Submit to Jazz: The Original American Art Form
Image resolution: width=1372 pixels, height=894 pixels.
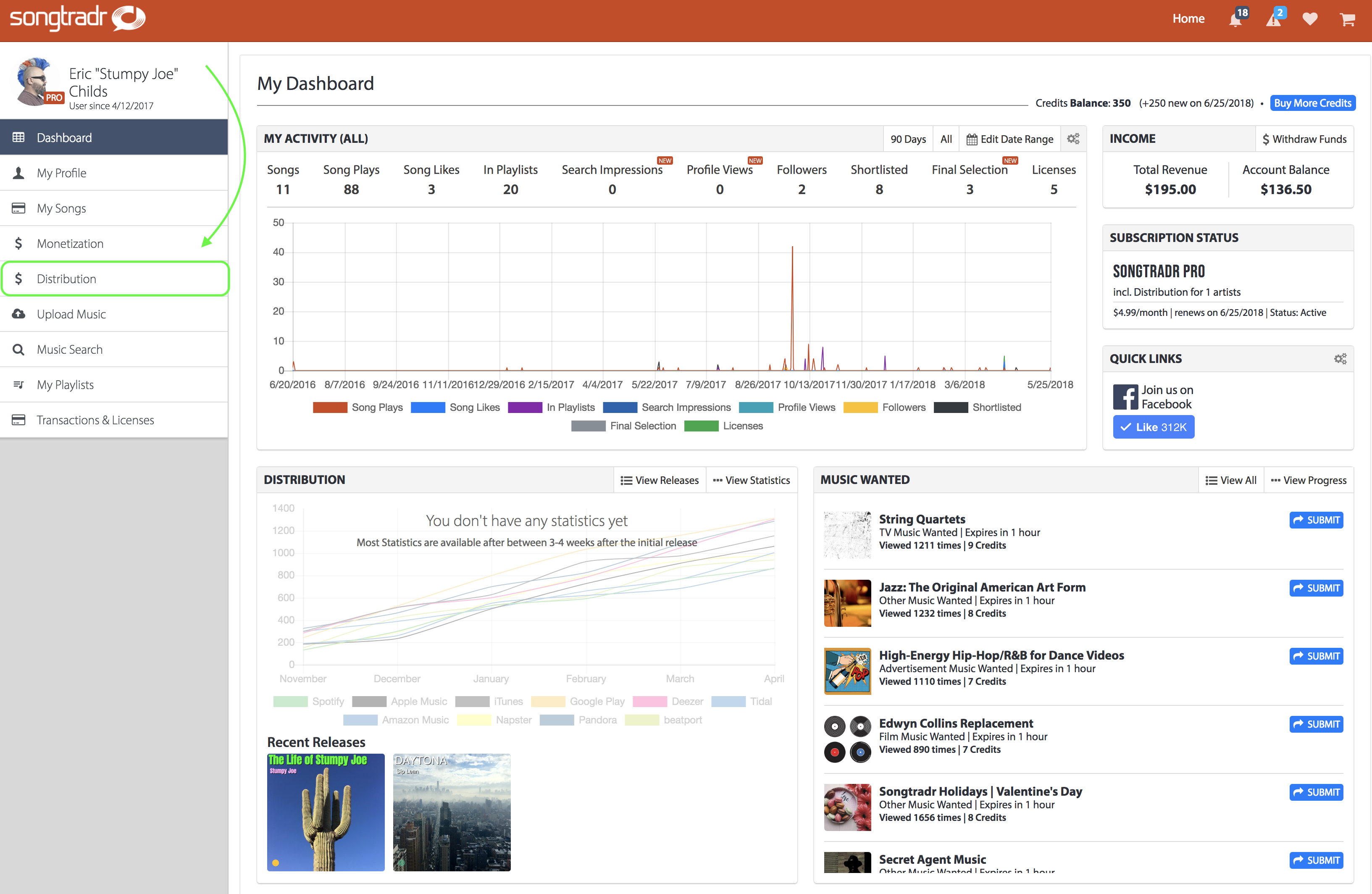(x=1316, y=588)
